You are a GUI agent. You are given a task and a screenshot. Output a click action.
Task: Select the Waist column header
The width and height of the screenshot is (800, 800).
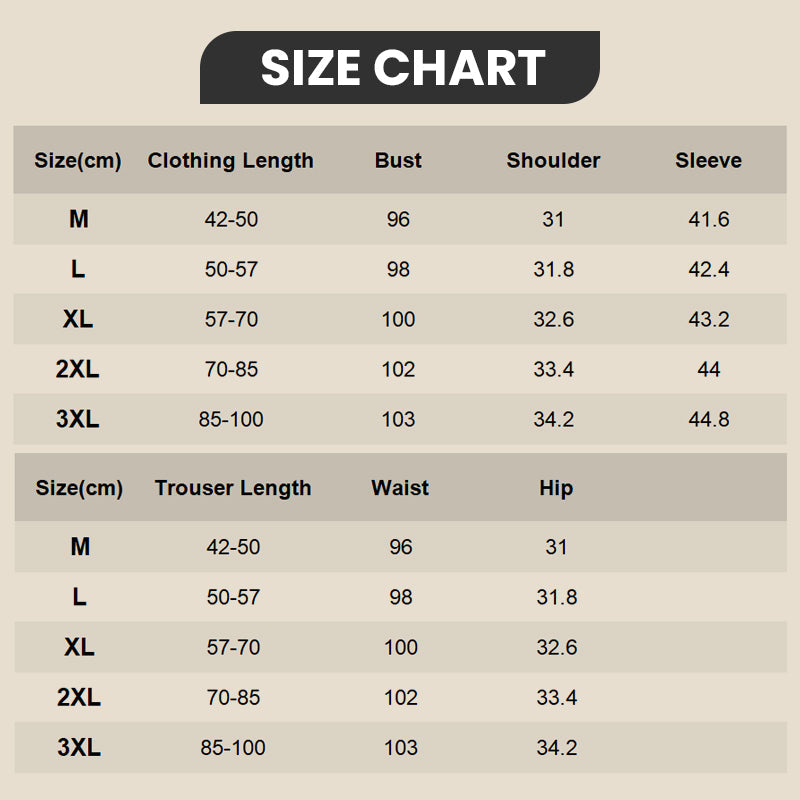[x=400, y=488]
